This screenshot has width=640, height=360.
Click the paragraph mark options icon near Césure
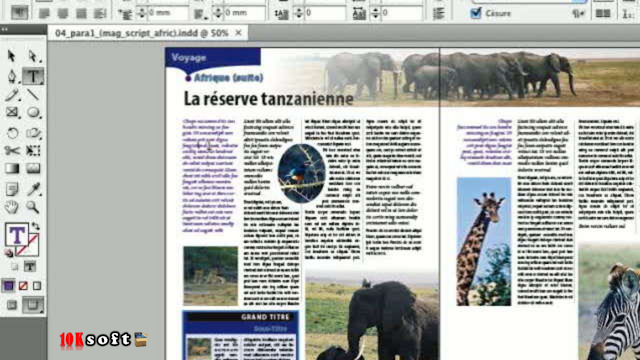point(578,13)
